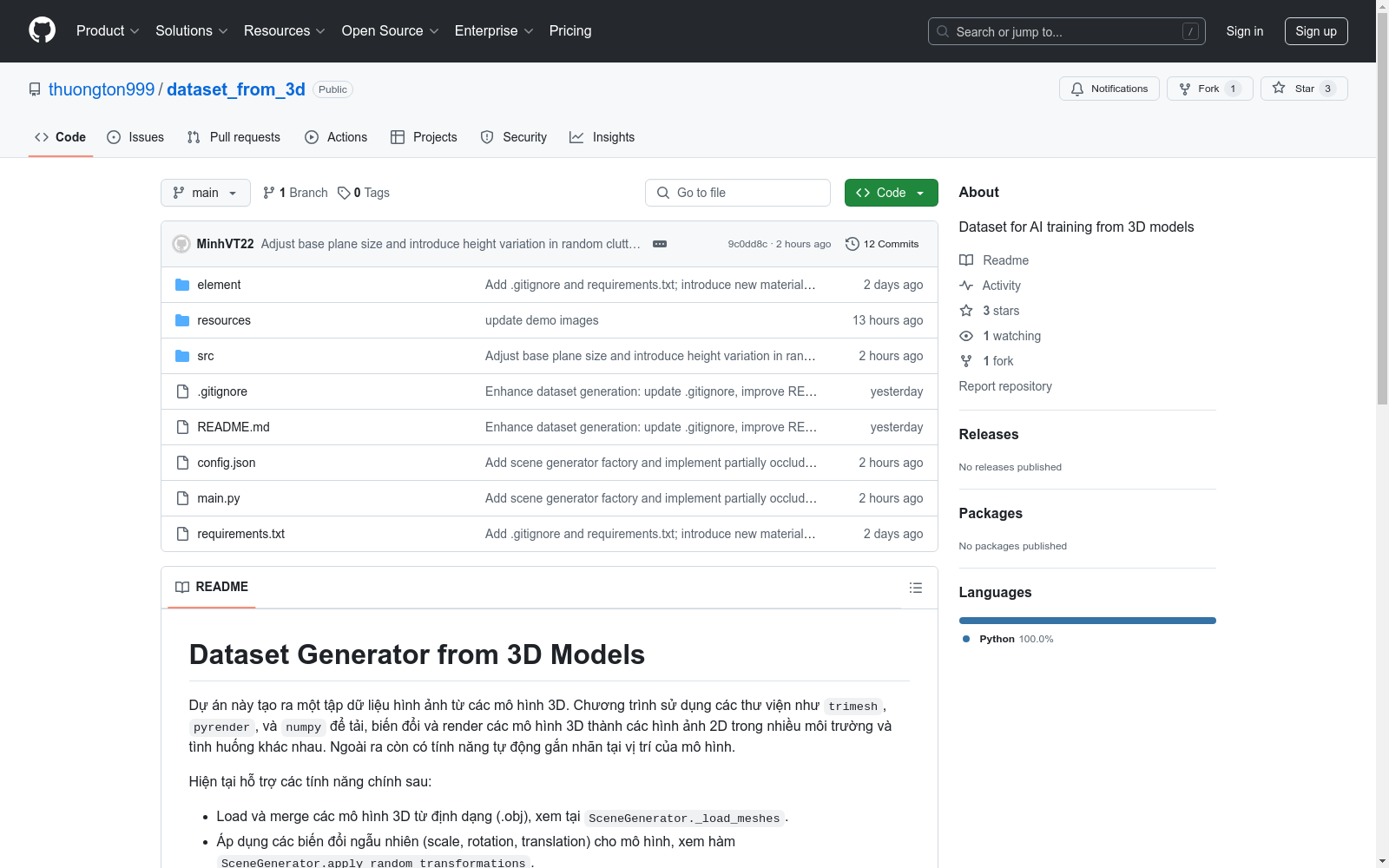The height and width of the screenshot is (868, 1389).
Task: Click the commits history clock icon
Action: (x=852, y=244)
